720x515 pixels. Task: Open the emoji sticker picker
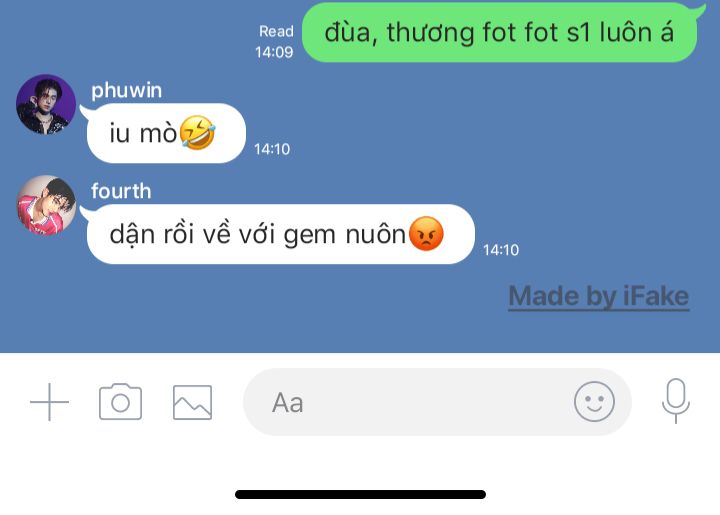(x=594, y=402)
